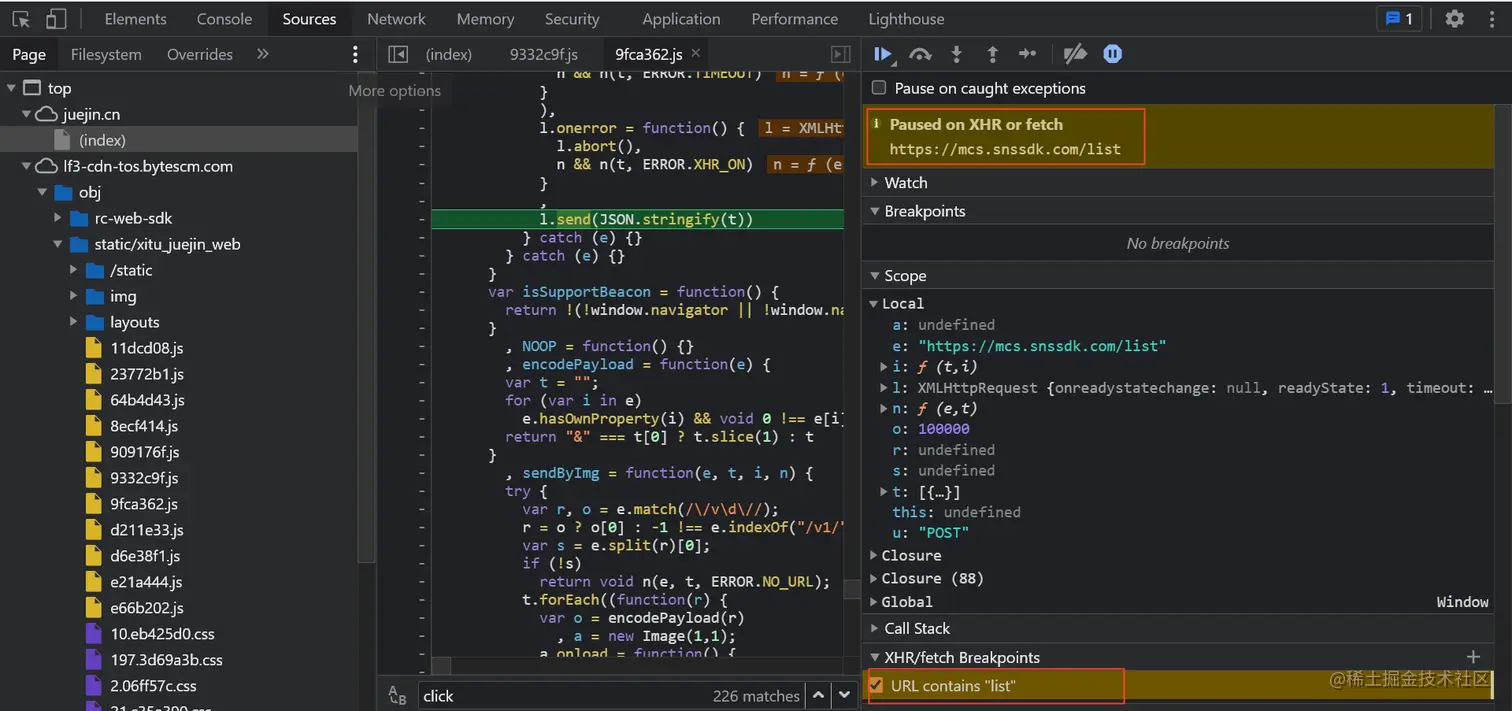This screenshot has height=711, width=1512.
Task: Collapse lf3-cdn-tos.bytescm.com domain node
Action: (27, 166)
